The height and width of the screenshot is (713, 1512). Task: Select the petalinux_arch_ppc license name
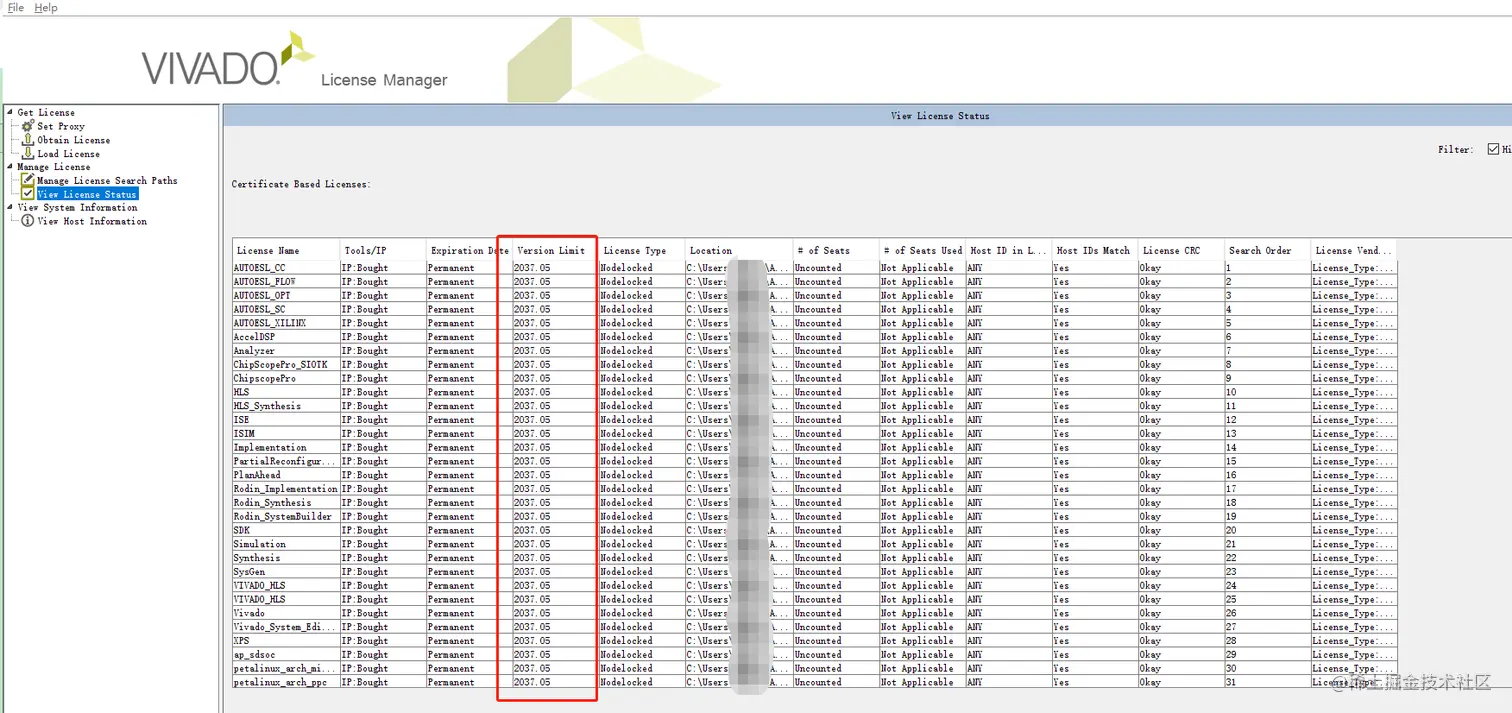click(x=278, y=682)
